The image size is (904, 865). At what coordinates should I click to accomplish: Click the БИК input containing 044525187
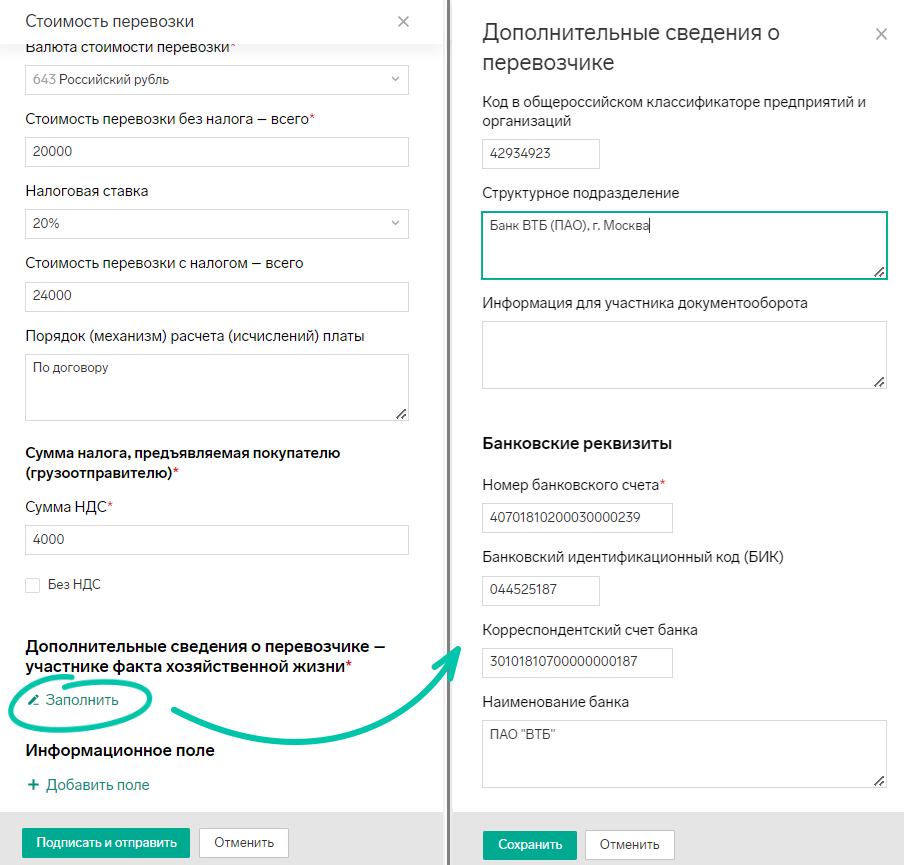pos(541,591)
